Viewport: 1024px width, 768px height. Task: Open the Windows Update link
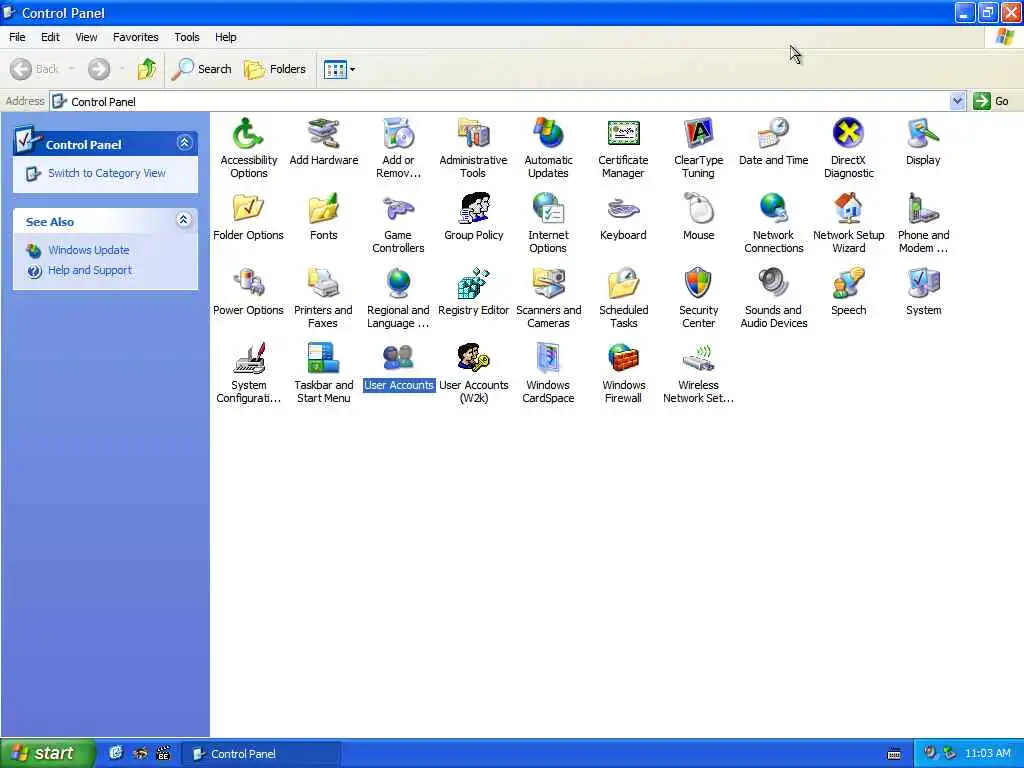[x=88, y=250]
